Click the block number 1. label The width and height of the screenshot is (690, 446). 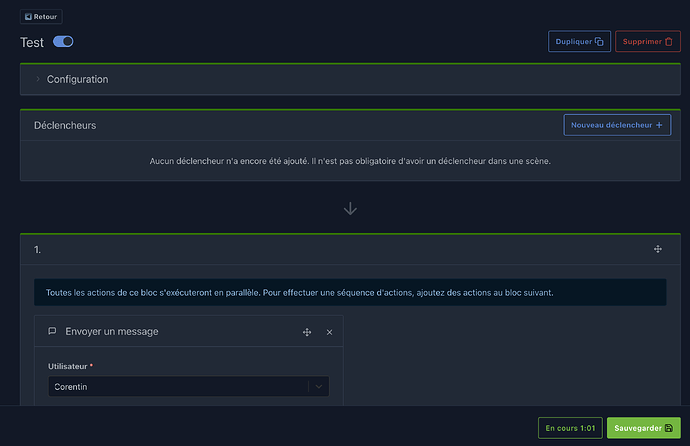click(37, 250)
